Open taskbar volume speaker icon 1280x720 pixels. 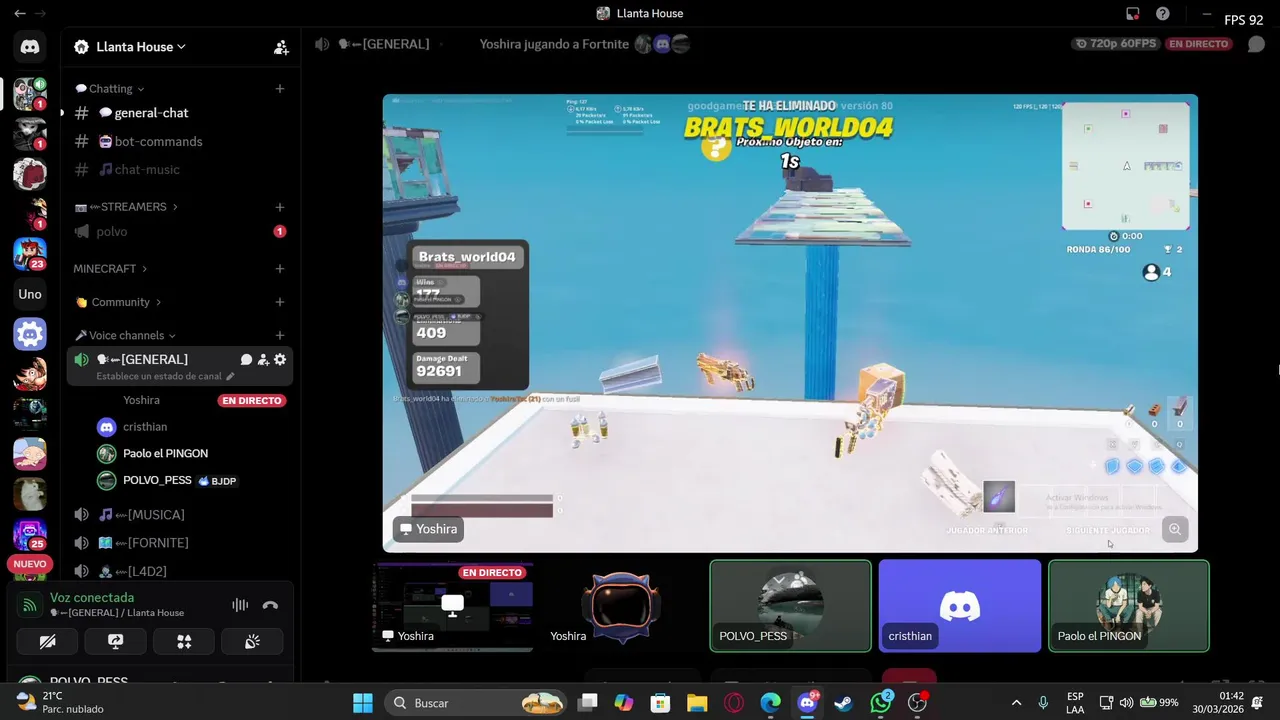click(x=1126, y=703)
